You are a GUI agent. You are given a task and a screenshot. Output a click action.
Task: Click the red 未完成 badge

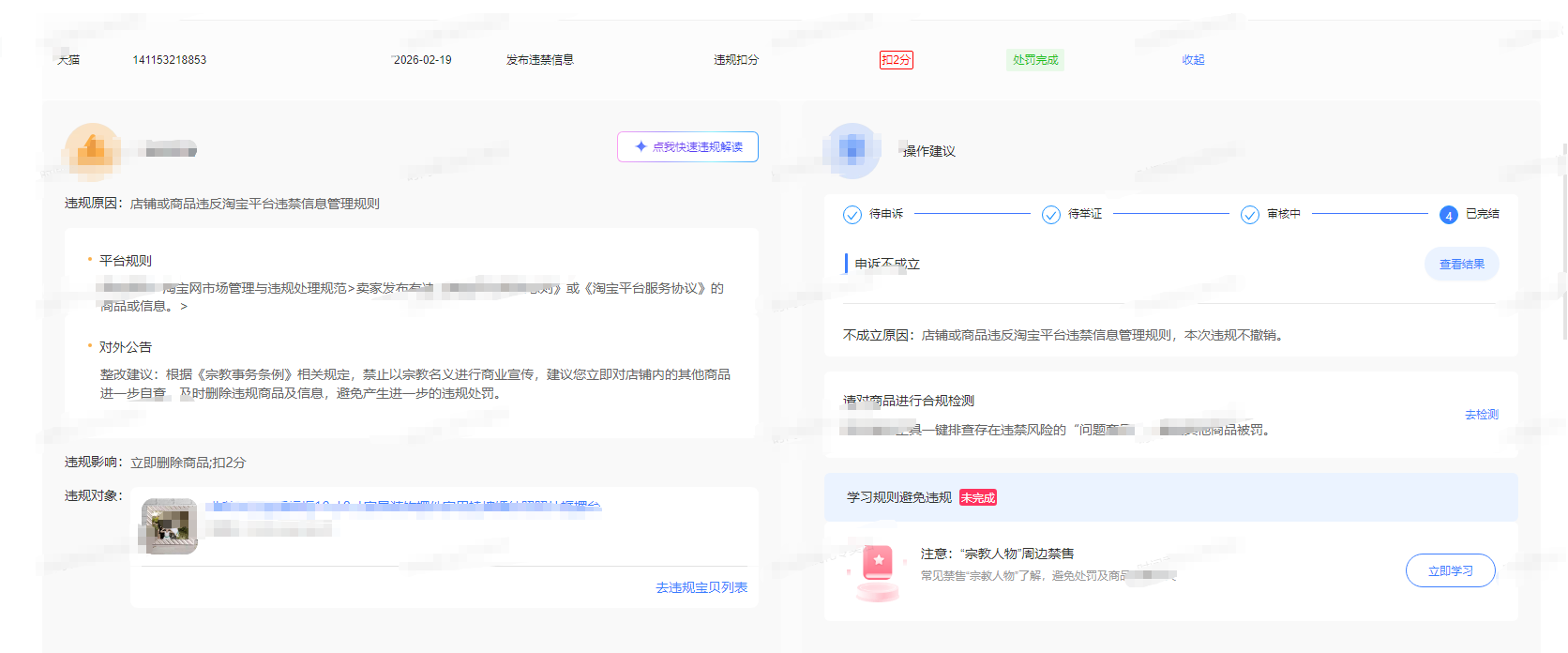978,497
